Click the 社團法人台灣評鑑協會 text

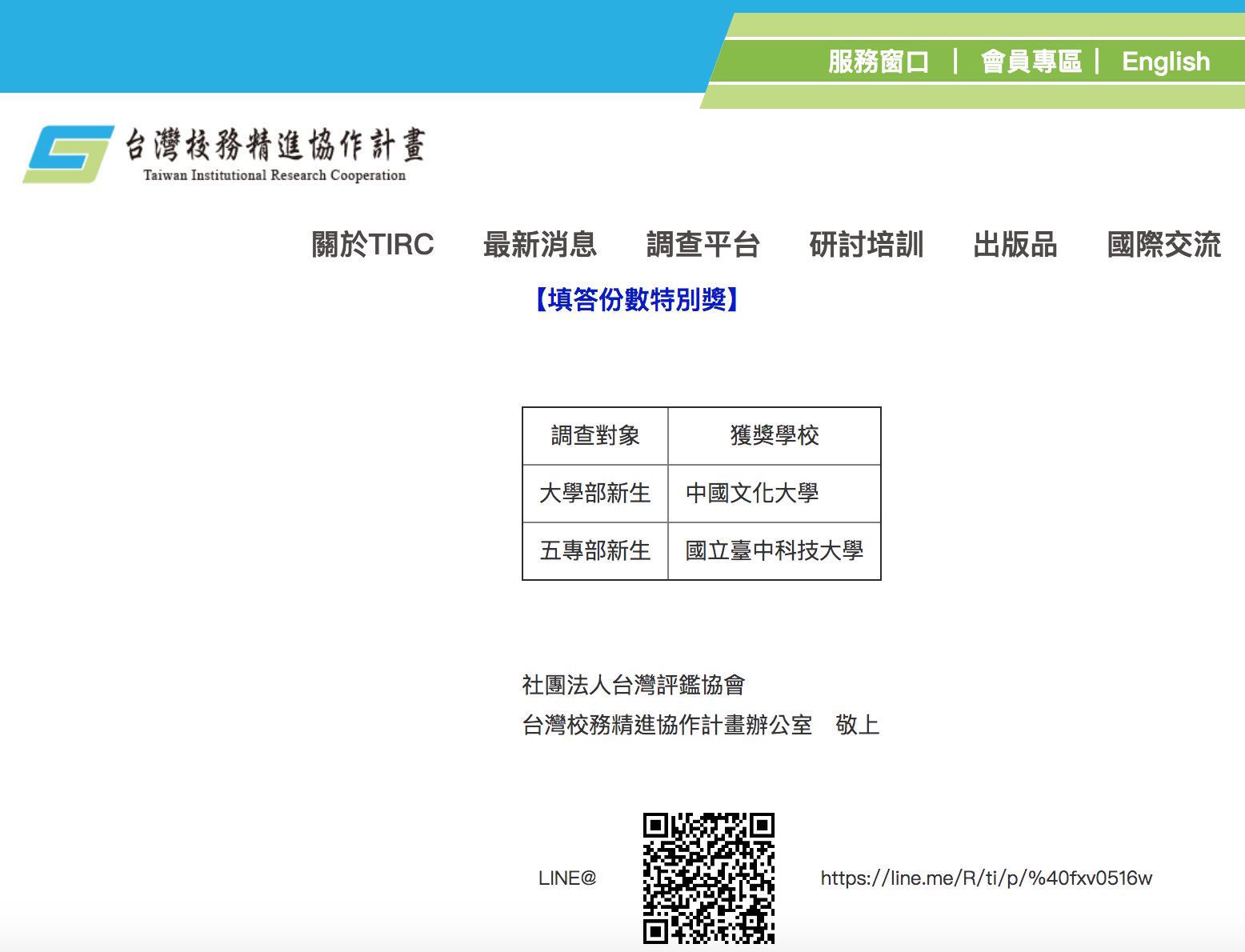634,685
